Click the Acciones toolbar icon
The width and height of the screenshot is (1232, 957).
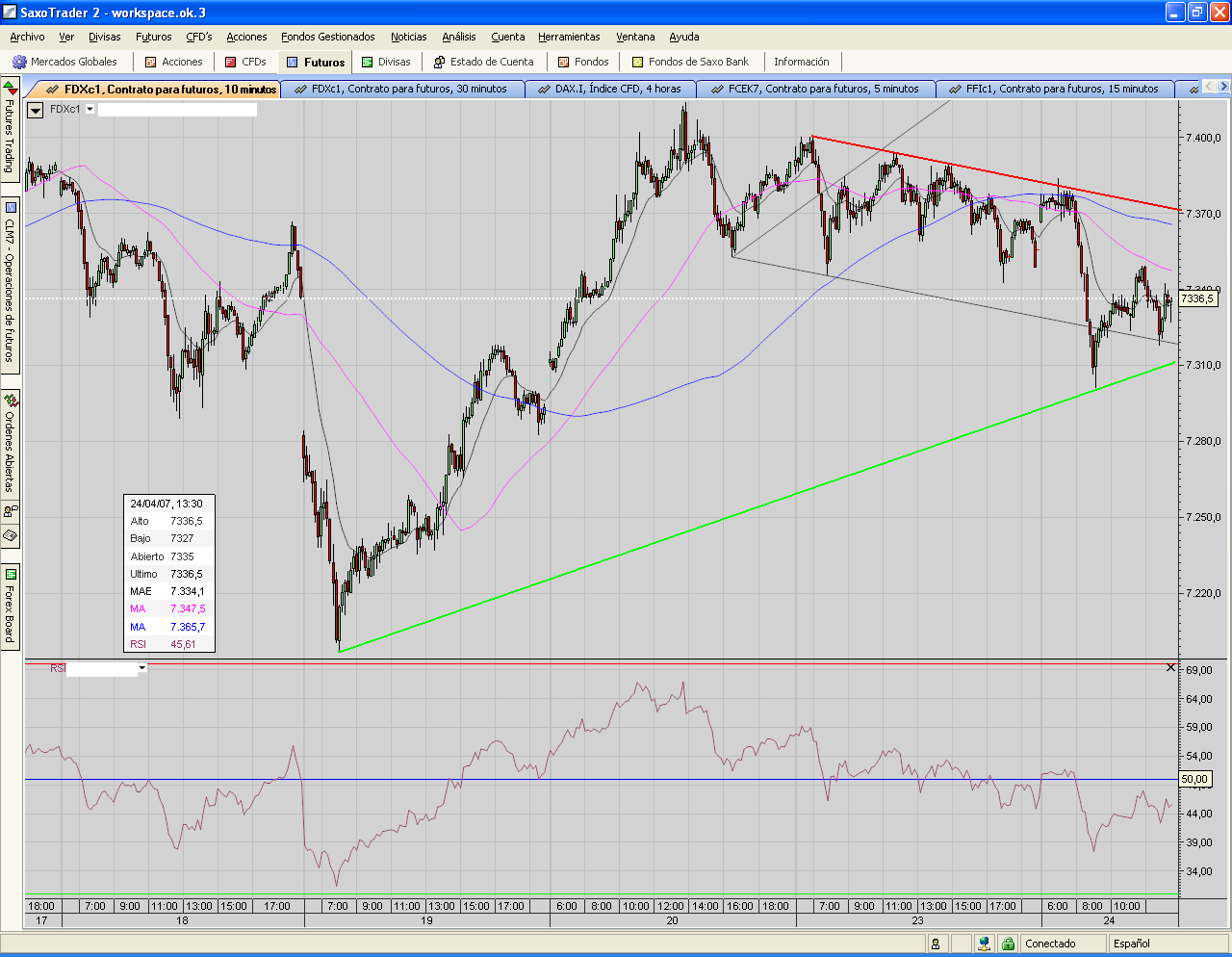150,62
